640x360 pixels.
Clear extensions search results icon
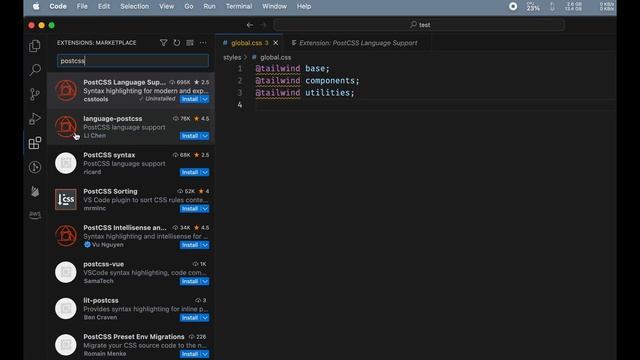point(190,43)
